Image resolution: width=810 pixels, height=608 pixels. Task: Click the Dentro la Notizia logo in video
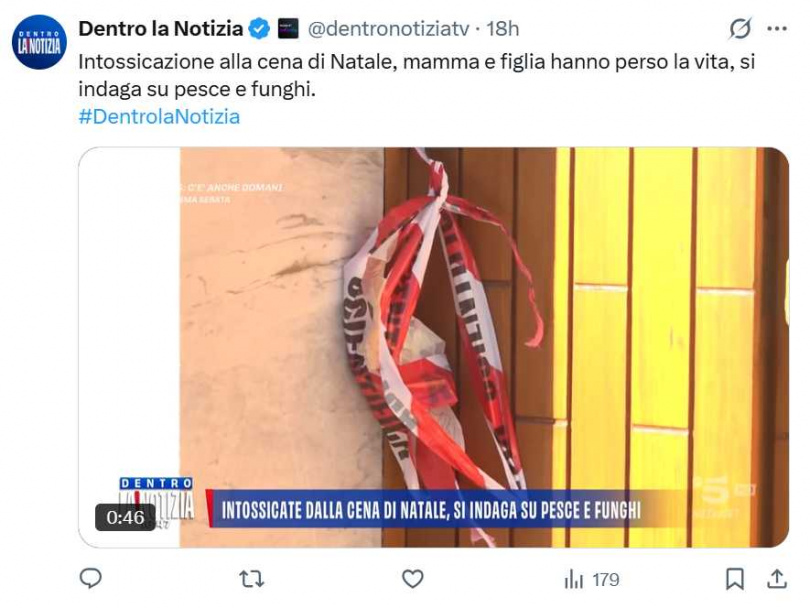pos(156,498)
